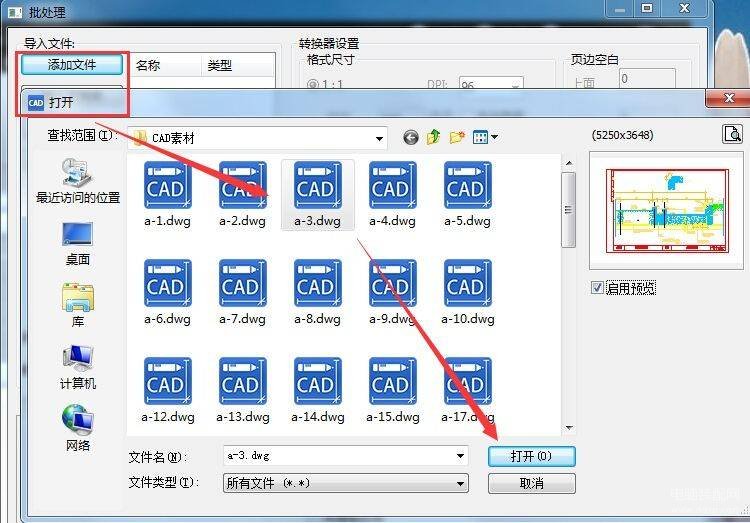
Task: Expand the 文件类型 dropdown list
Action: pyautogui.click(x=460, y=484)
